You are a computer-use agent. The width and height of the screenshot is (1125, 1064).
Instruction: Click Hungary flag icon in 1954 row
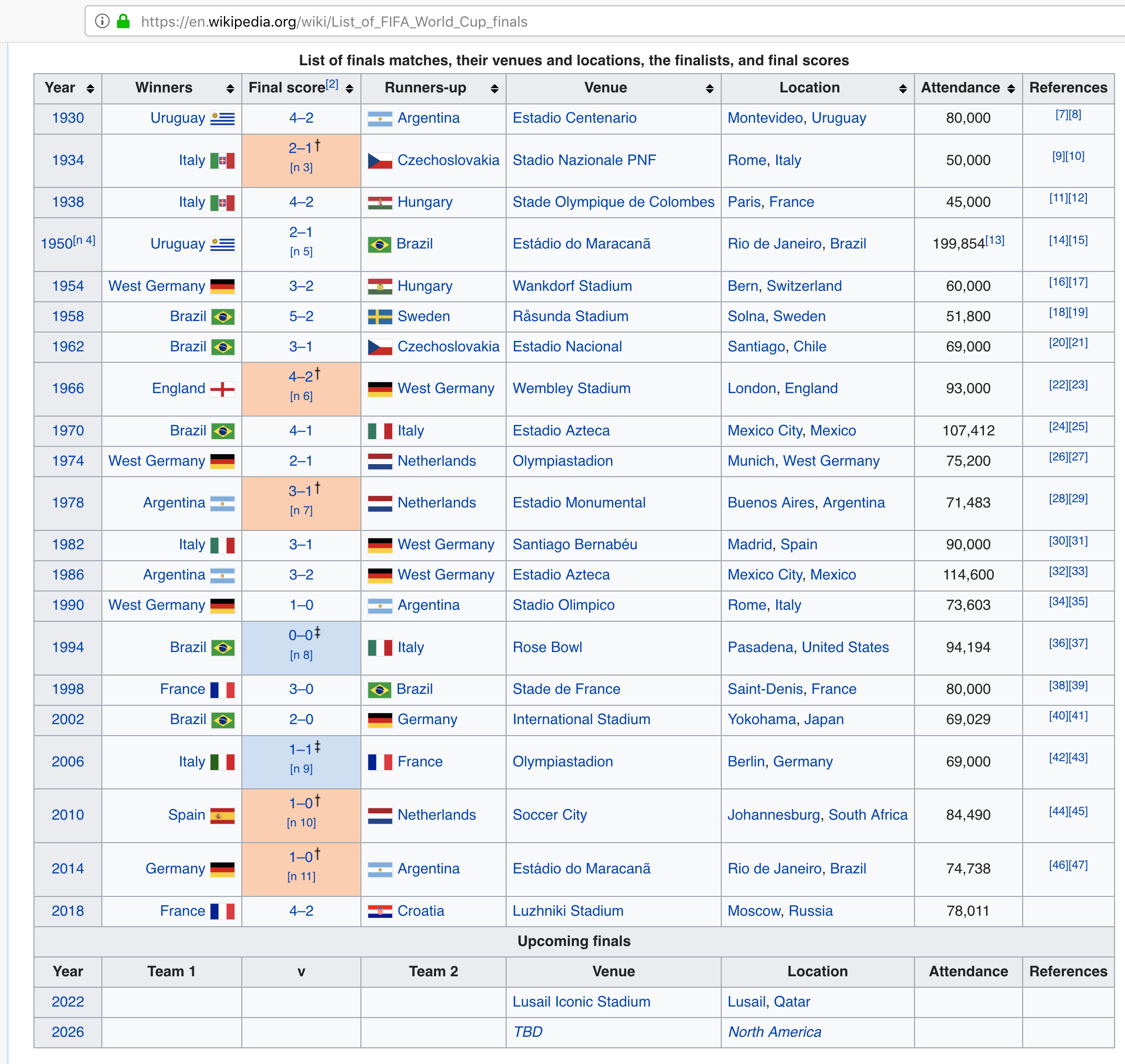point(380,287)
